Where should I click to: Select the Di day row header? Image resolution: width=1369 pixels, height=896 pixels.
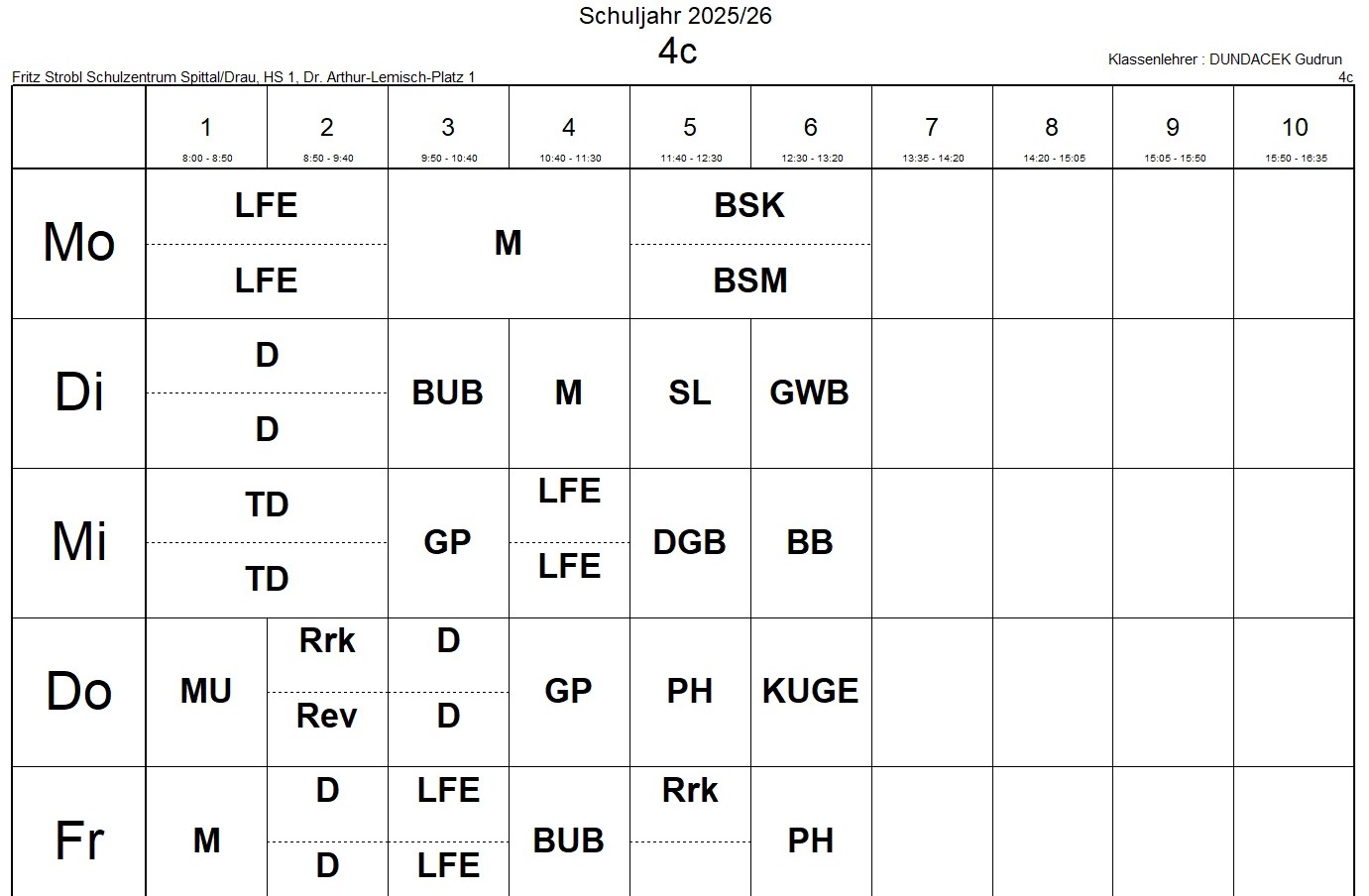(x=79, y=392)
